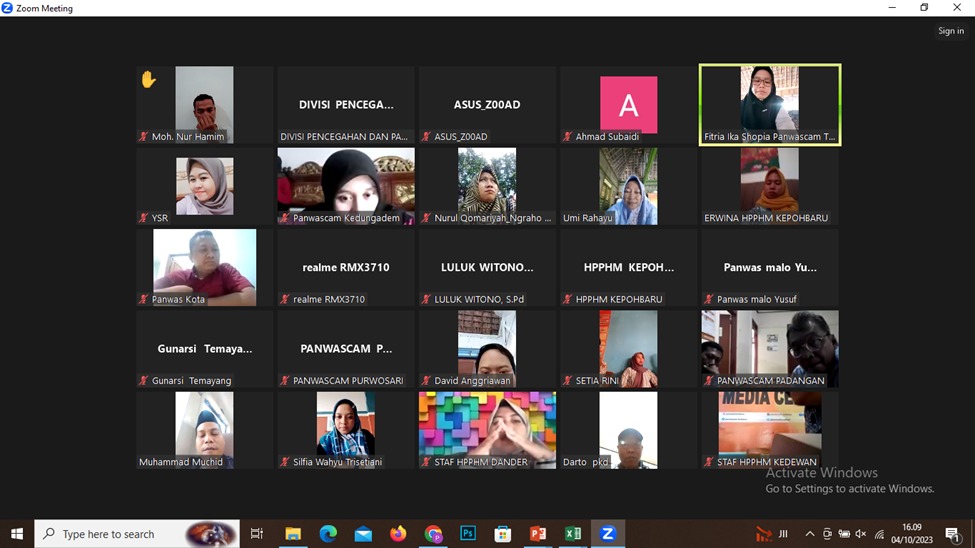This screenshot has width=975, height=548.
Task: Click the raised hand icon on Moh. Nur Hamim
Action: (x=148, y=80)
